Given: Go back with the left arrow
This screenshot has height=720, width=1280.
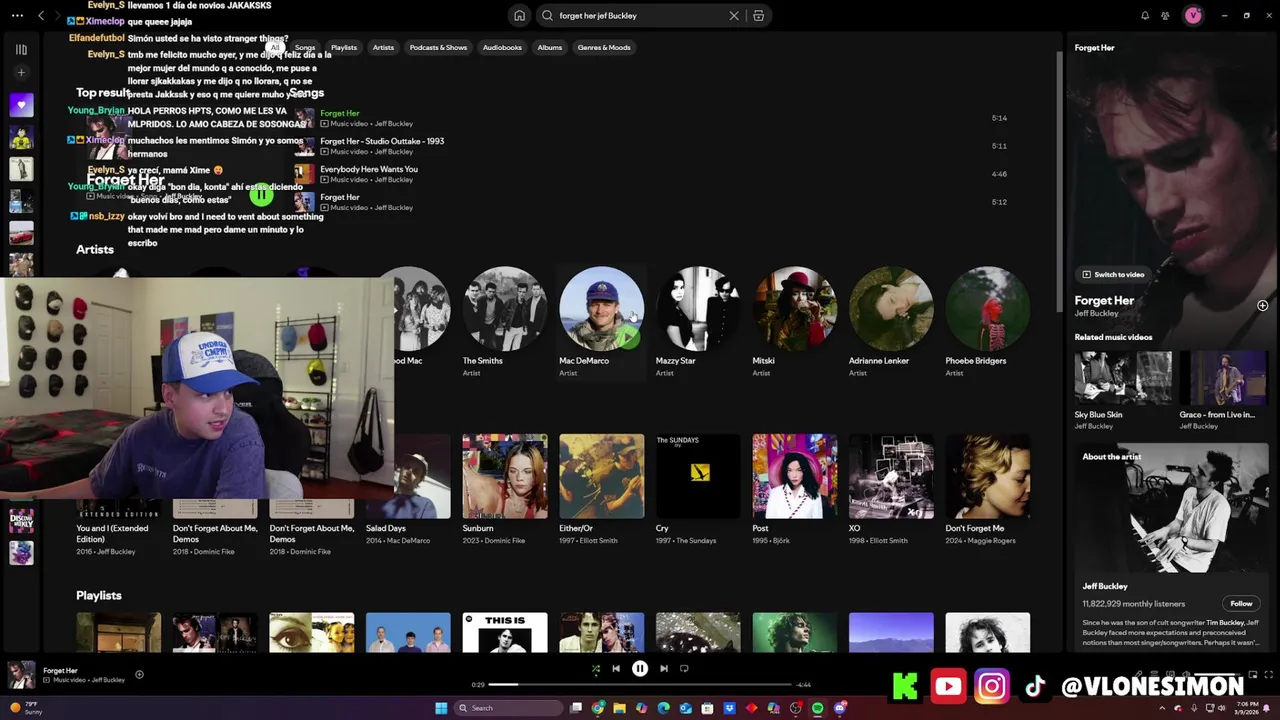Looking at the screenshot, I should click(41, 15).
